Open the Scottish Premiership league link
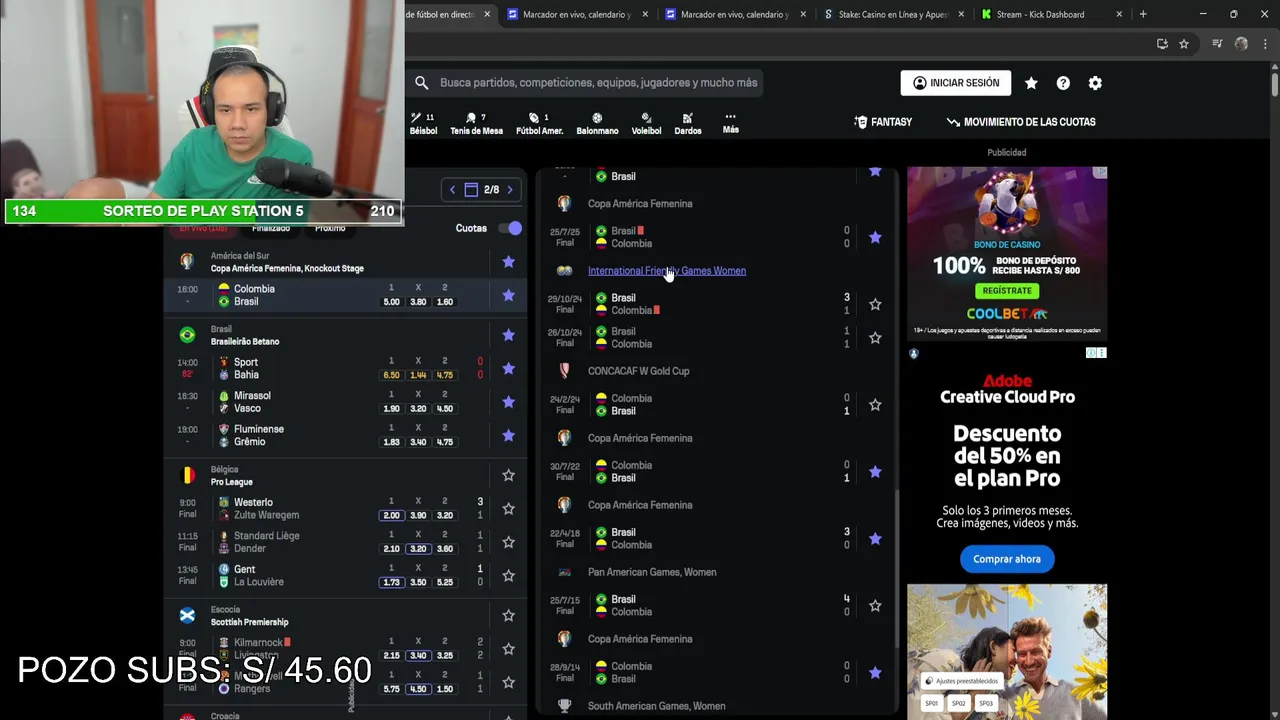Screen dimensions: 1280x720 coord(249,622)
